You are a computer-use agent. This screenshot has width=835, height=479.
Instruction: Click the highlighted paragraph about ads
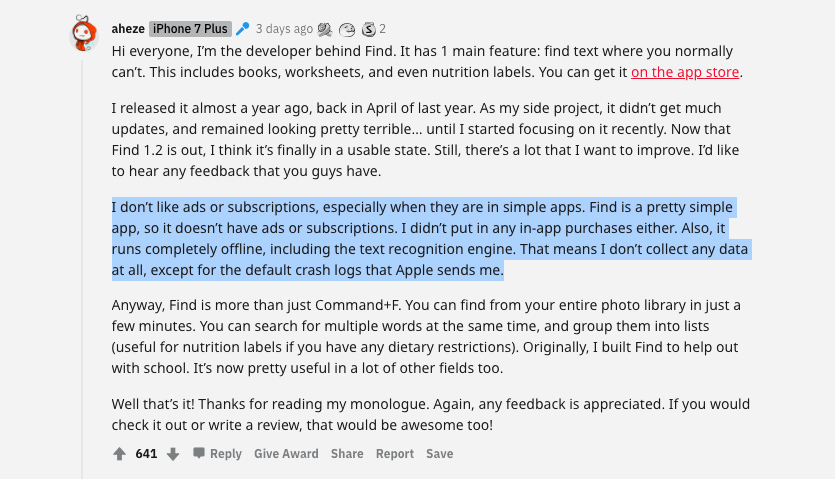coord(430,239)
